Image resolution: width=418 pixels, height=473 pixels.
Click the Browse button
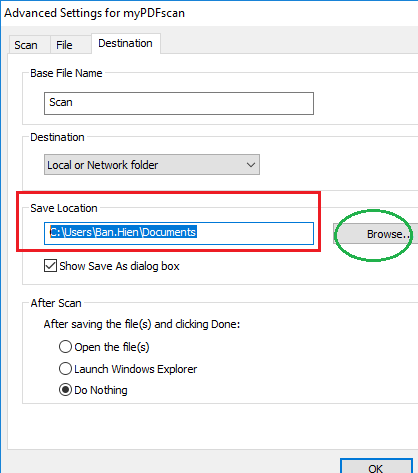click(x=376, y=234)
